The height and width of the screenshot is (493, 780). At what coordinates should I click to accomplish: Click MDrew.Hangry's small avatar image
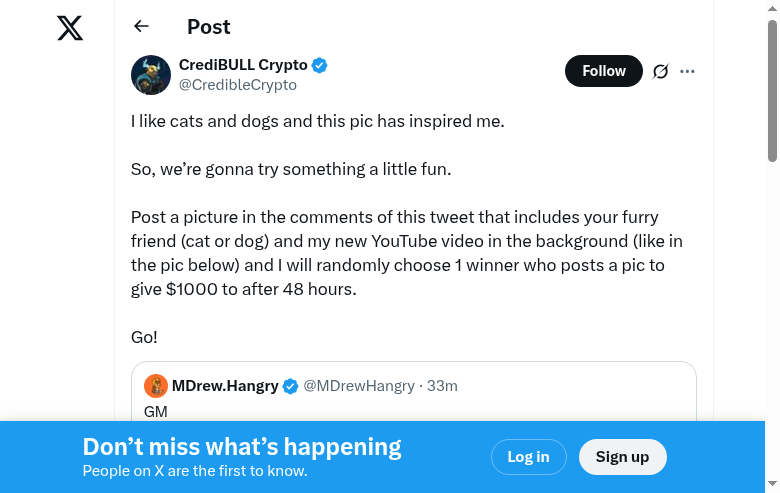[156, 386]
